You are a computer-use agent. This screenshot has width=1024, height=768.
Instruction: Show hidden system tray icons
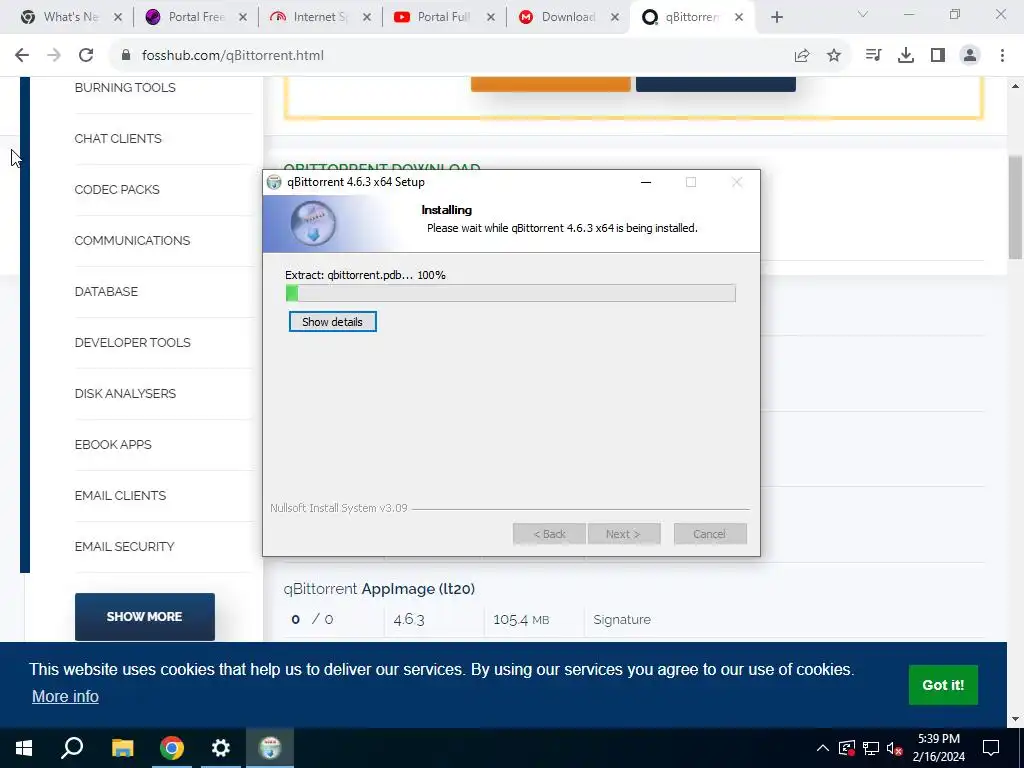(823, 748)
